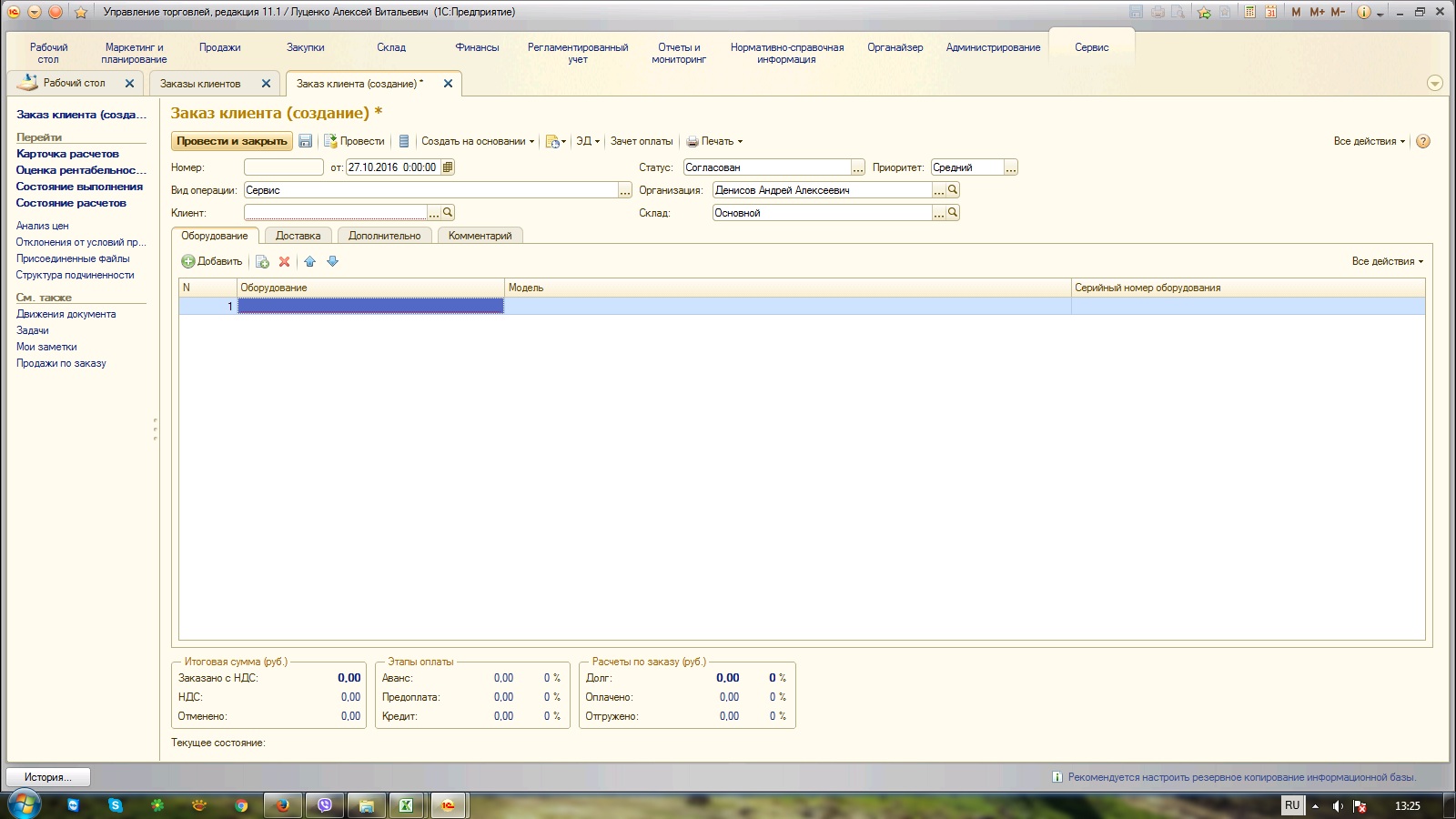Move equipment row down with blue arrow
Image resolution: width=1456 pixels, height=819 pixels.
coord(332,261)
